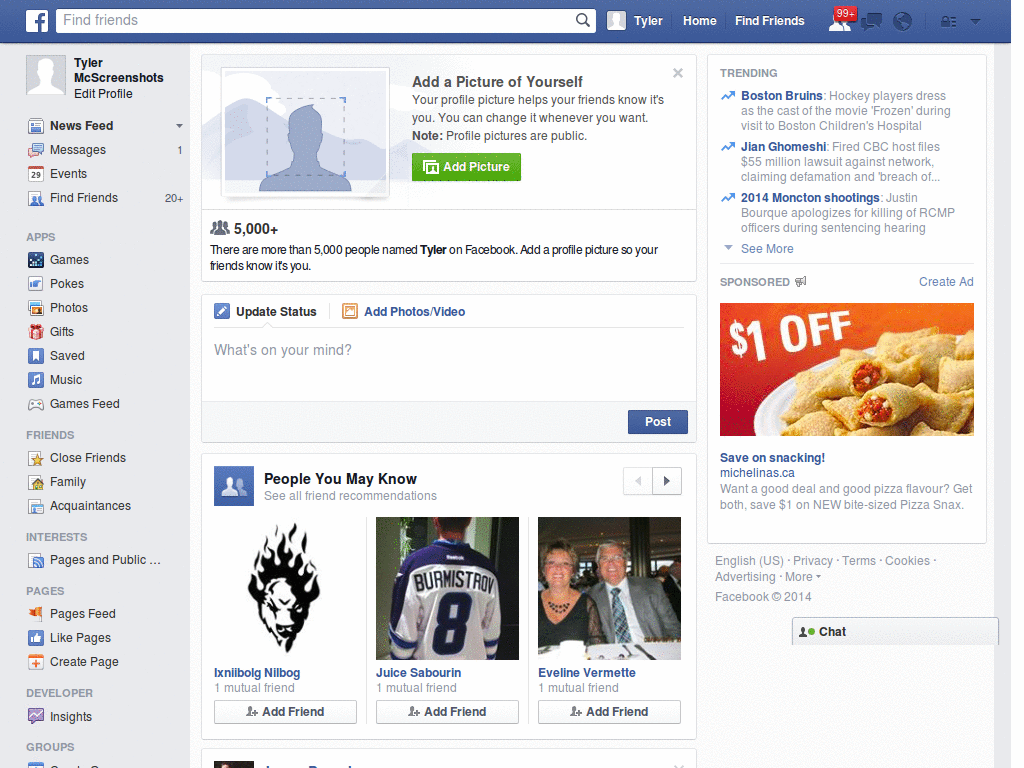This screenshot has width=1024, height=768.
Task: Open friend requests icon with 99+ badge
Action: tap(840, 21)
